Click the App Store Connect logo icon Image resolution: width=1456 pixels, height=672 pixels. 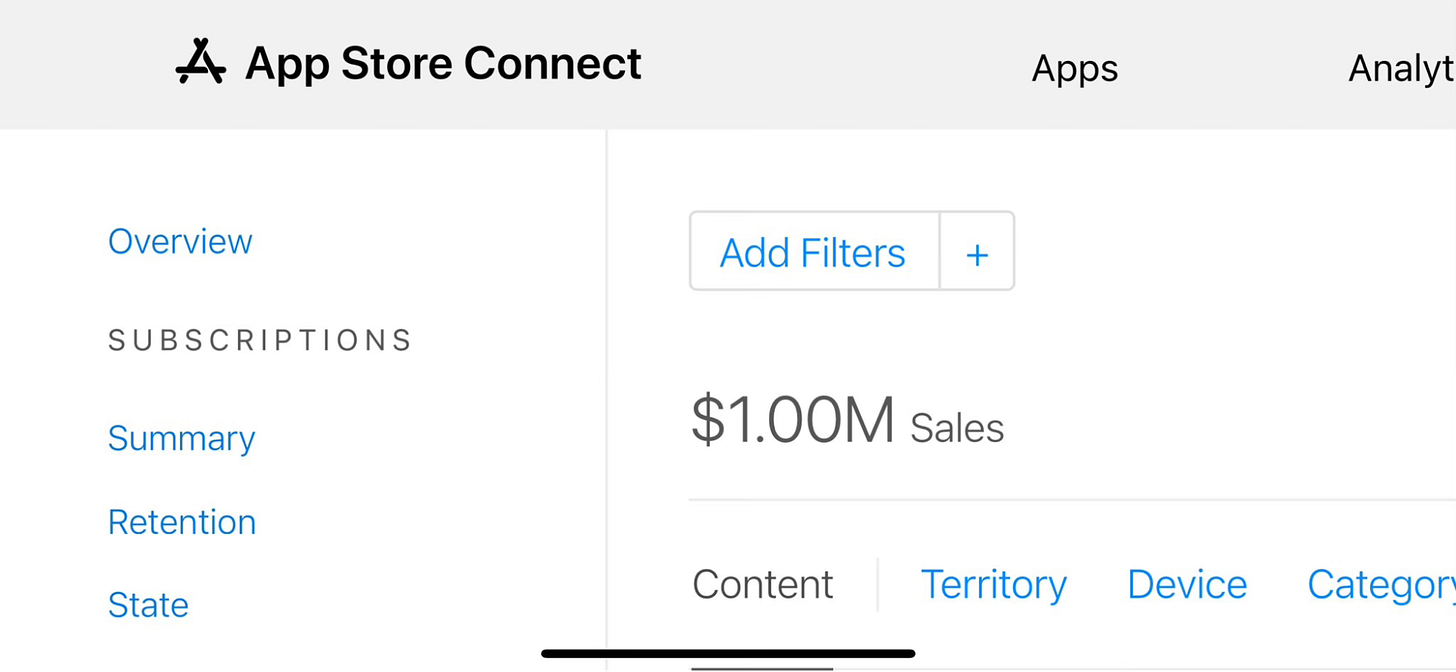[200, 63]
